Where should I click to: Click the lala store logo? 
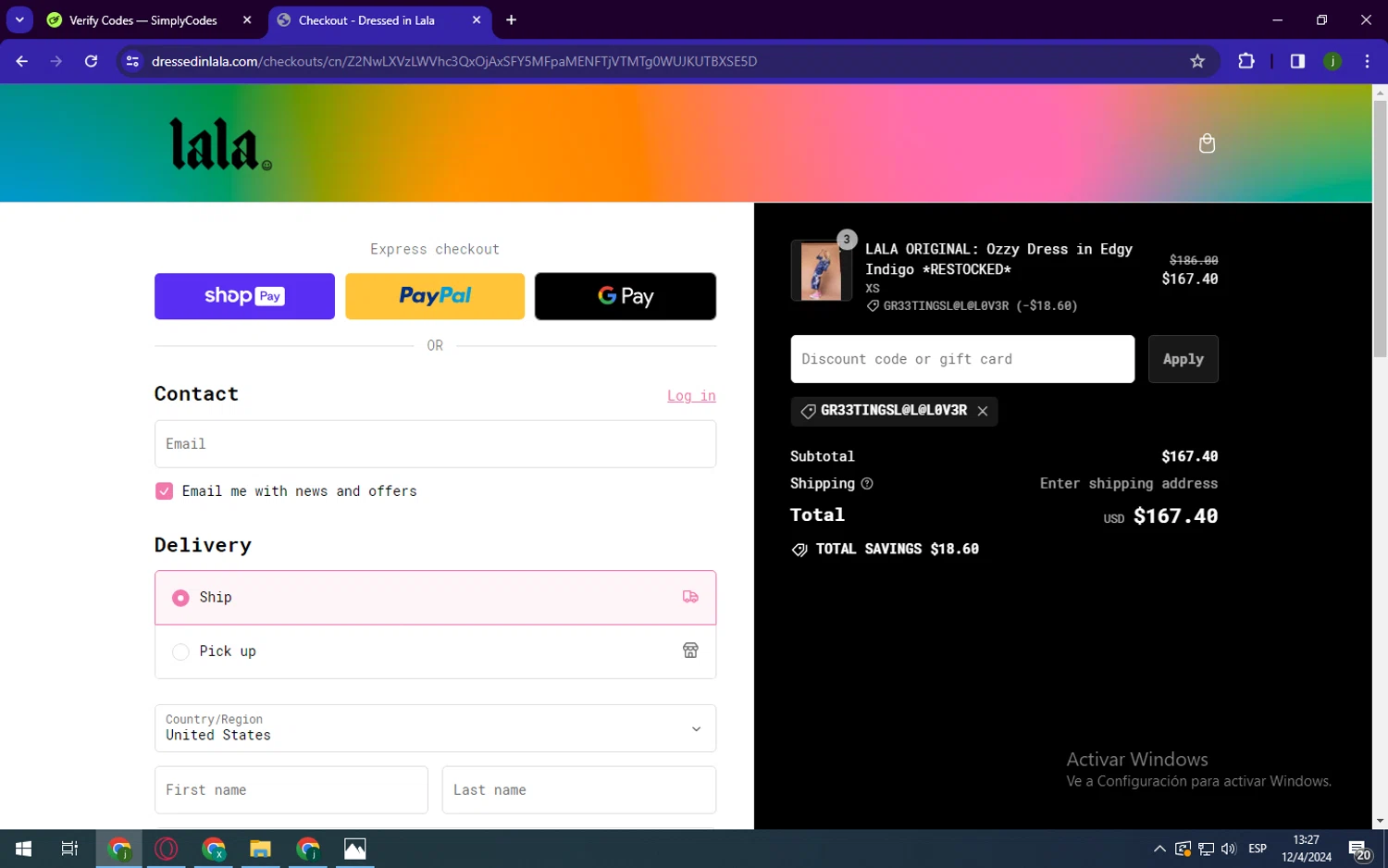[x=220, y=144]
